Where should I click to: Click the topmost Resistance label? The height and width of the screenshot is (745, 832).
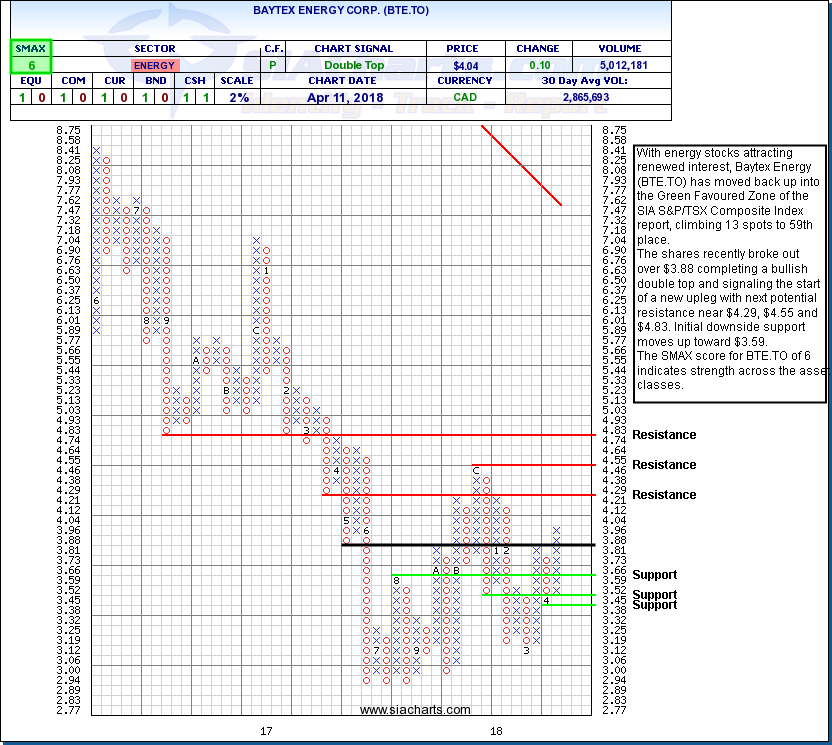point(664,435)
